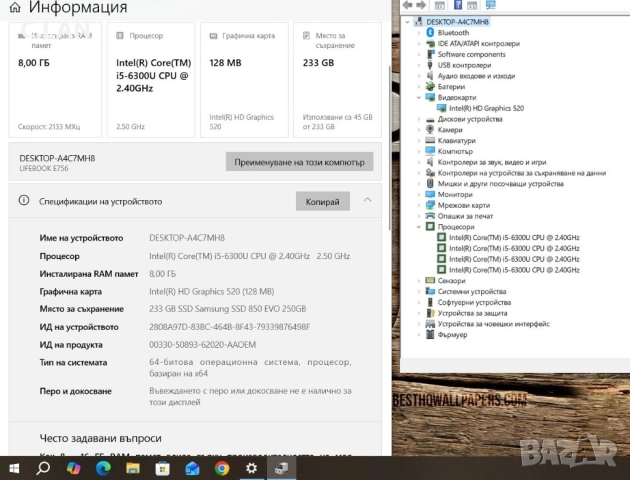The image size is (630, 480).
Task: Click the RAM memory card showing 8,00 ГБ
Action: coord(55,80)
